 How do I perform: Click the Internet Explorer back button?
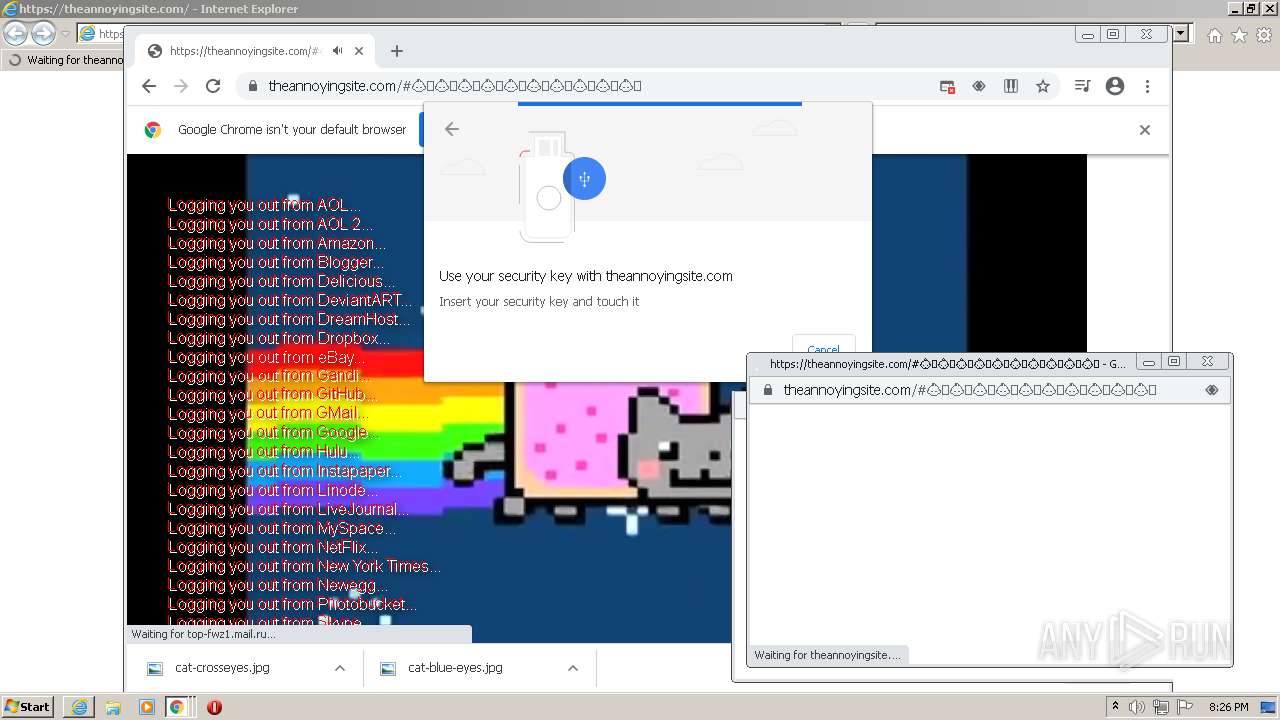15,33
